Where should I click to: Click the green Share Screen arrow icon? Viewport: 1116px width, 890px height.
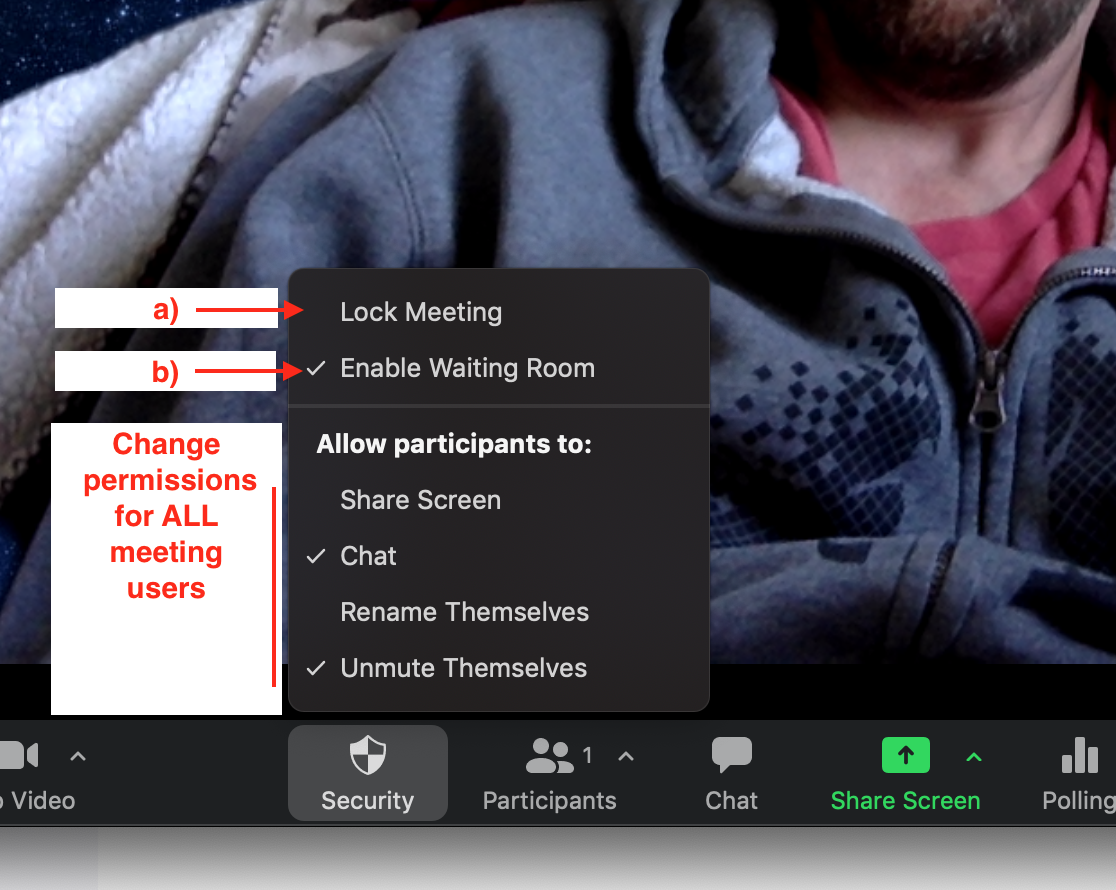tap(905, 755)
